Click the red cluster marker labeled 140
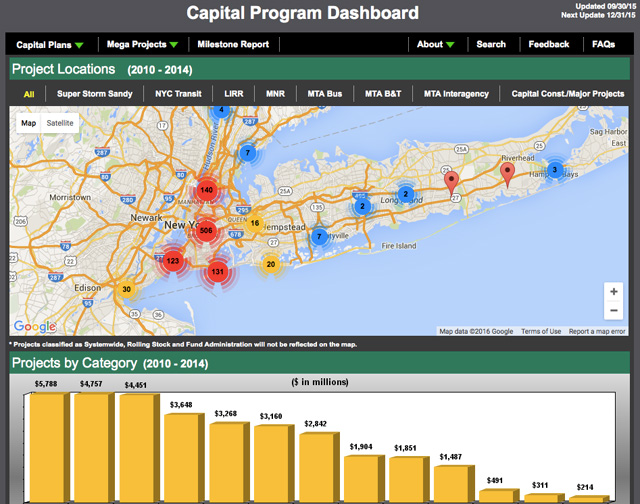The width and height of the screenshot is (640, 504). [x=207, y=190]
